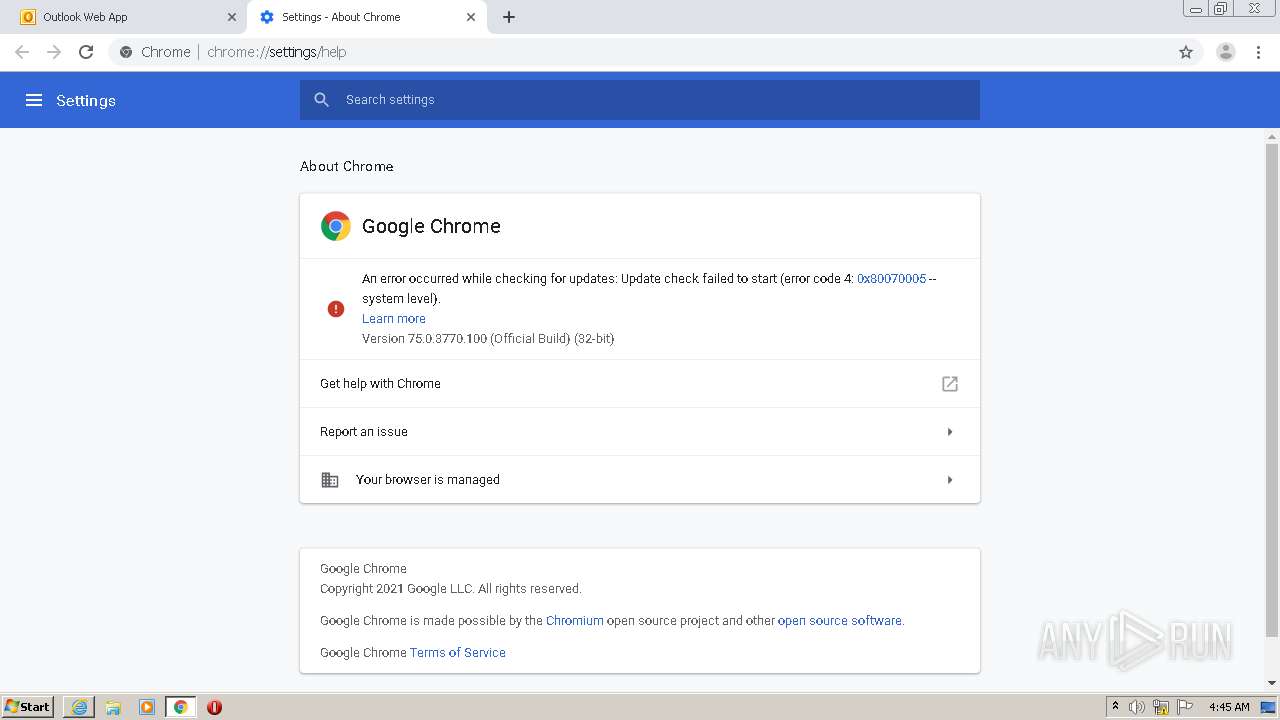
Task: Open the Chromium project link
Action: 574,621
